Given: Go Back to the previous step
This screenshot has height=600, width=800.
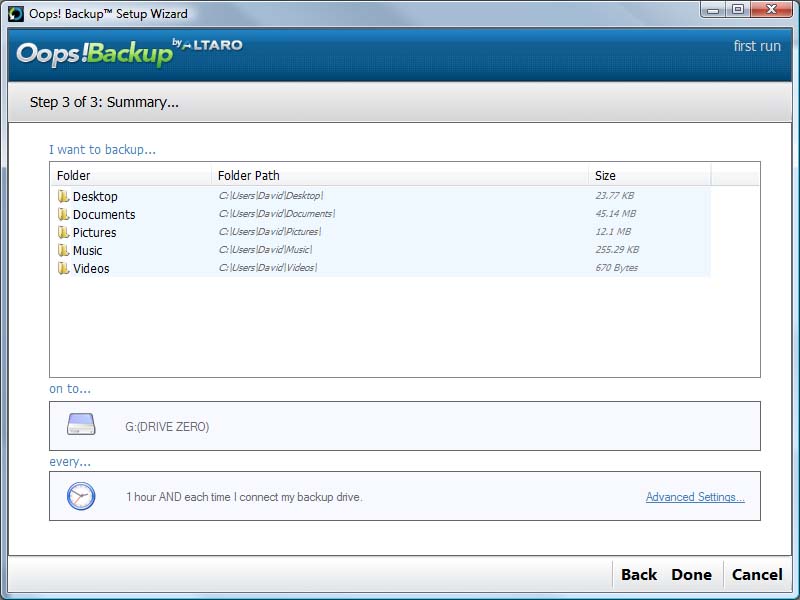Looking at the screenshot, I should tap(639, 574).
